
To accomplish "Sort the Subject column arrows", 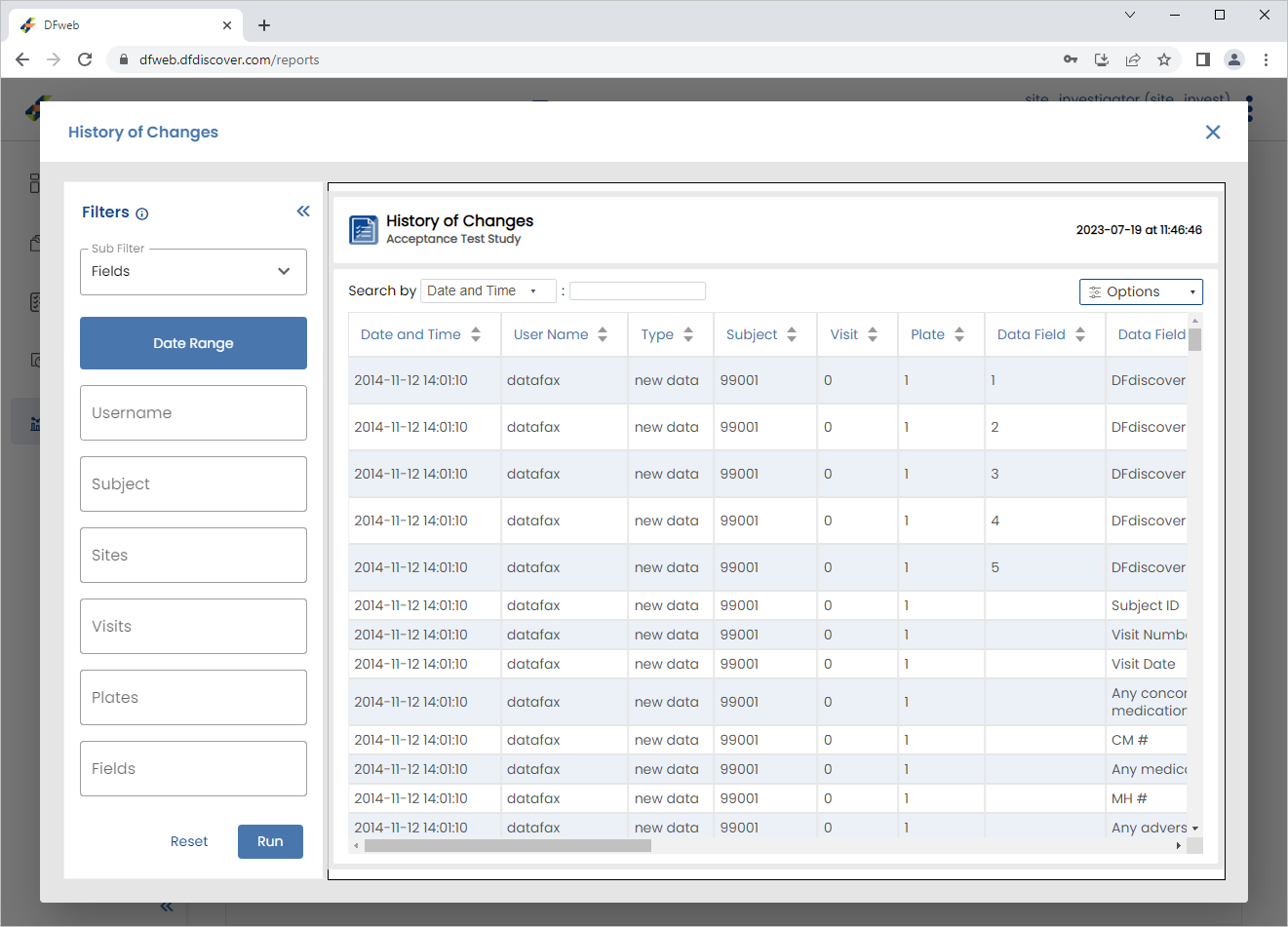I will click(x=792, y=334).
